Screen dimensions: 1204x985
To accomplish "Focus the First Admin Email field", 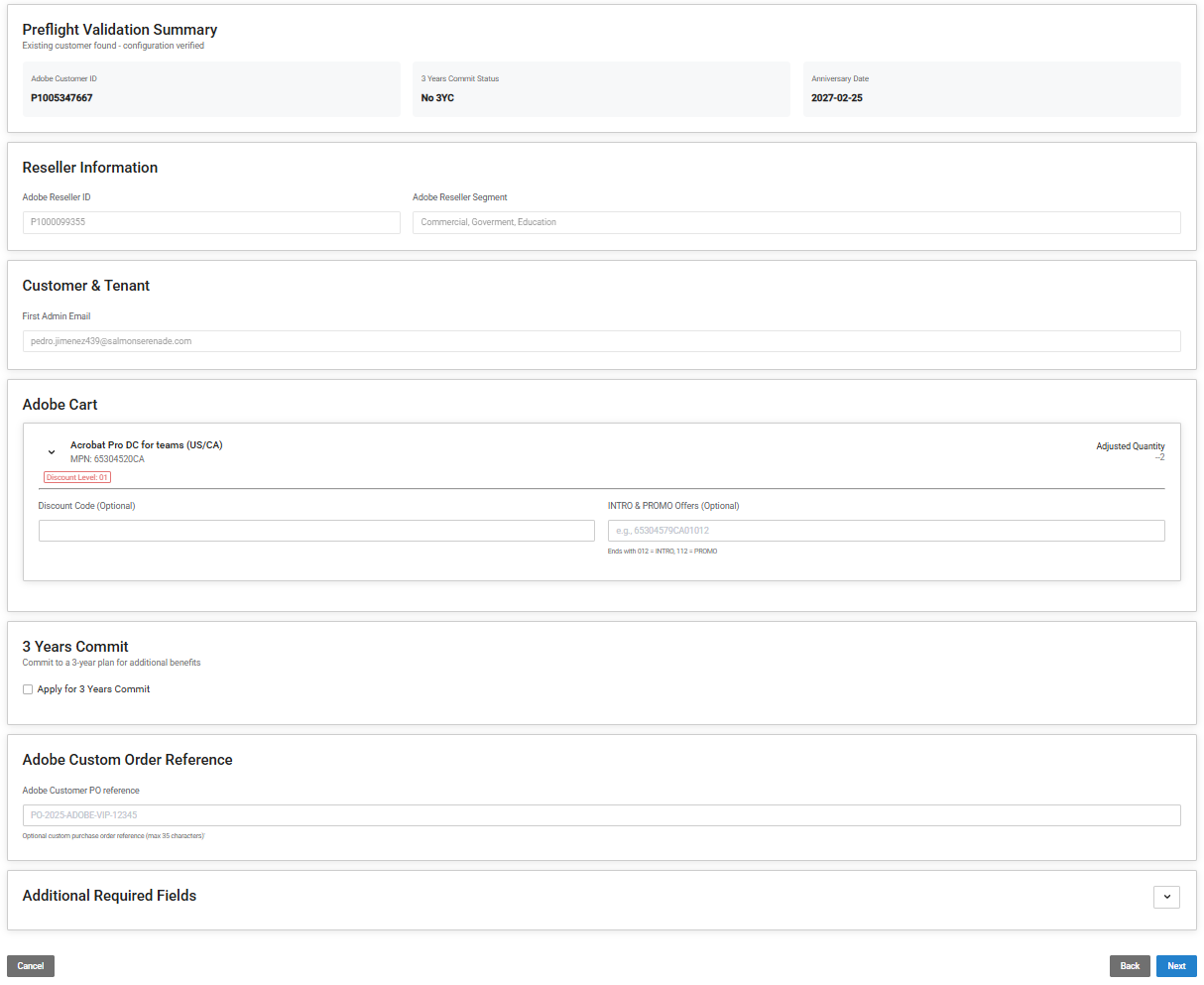I will [x=601, y=341].
